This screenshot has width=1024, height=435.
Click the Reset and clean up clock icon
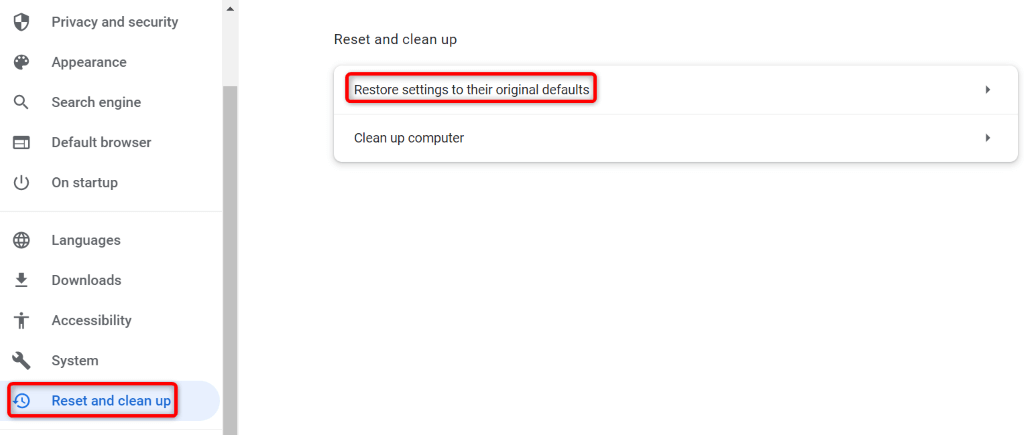(x=21, y=401)
